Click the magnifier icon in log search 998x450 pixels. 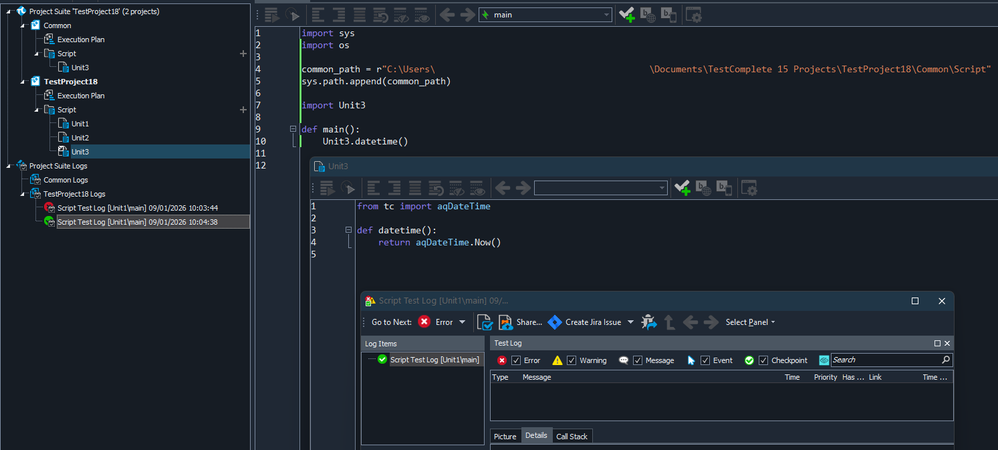click(x=945, y=360)
